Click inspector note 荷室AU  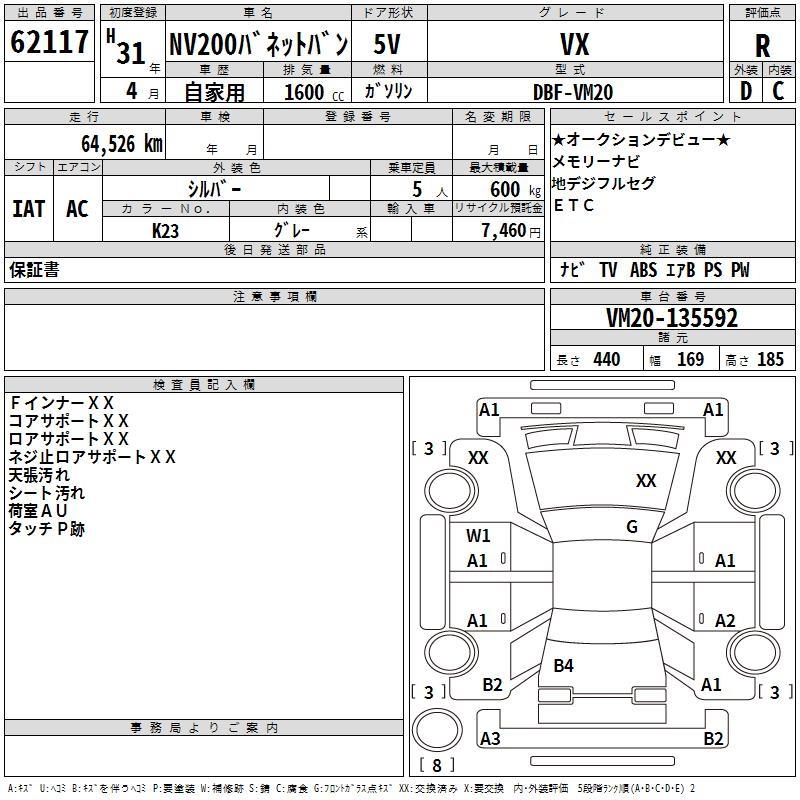click(38, 510)
